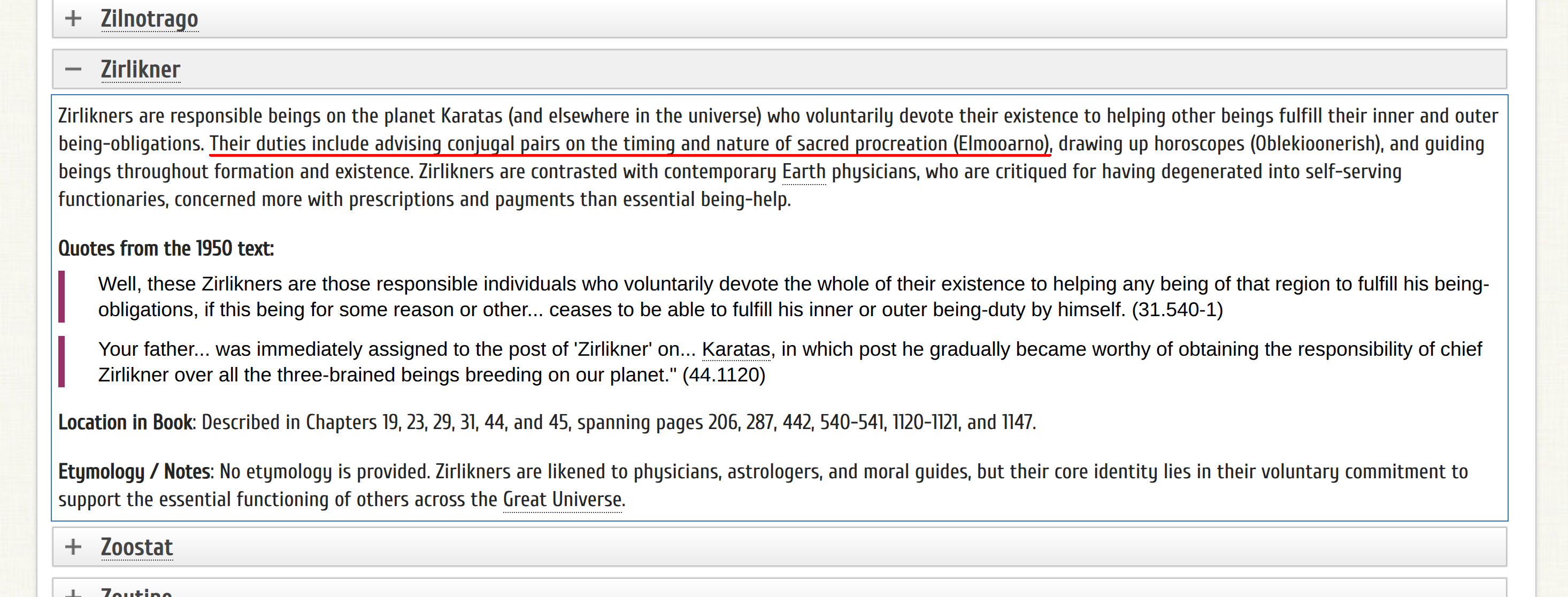
Task: Follow the Earth link in the description
Action: (x=803, y=172)
